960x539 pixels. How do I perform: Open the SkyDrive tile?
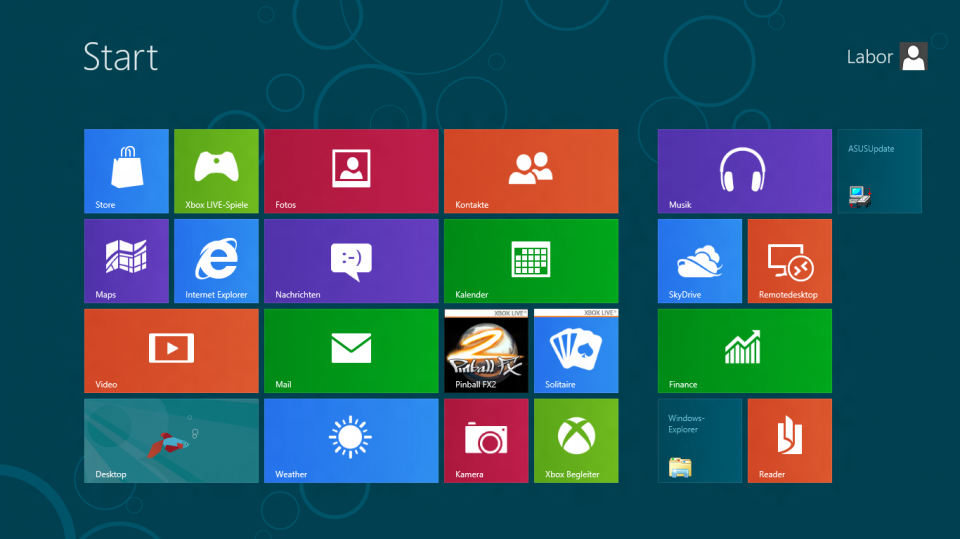[700, 261]
